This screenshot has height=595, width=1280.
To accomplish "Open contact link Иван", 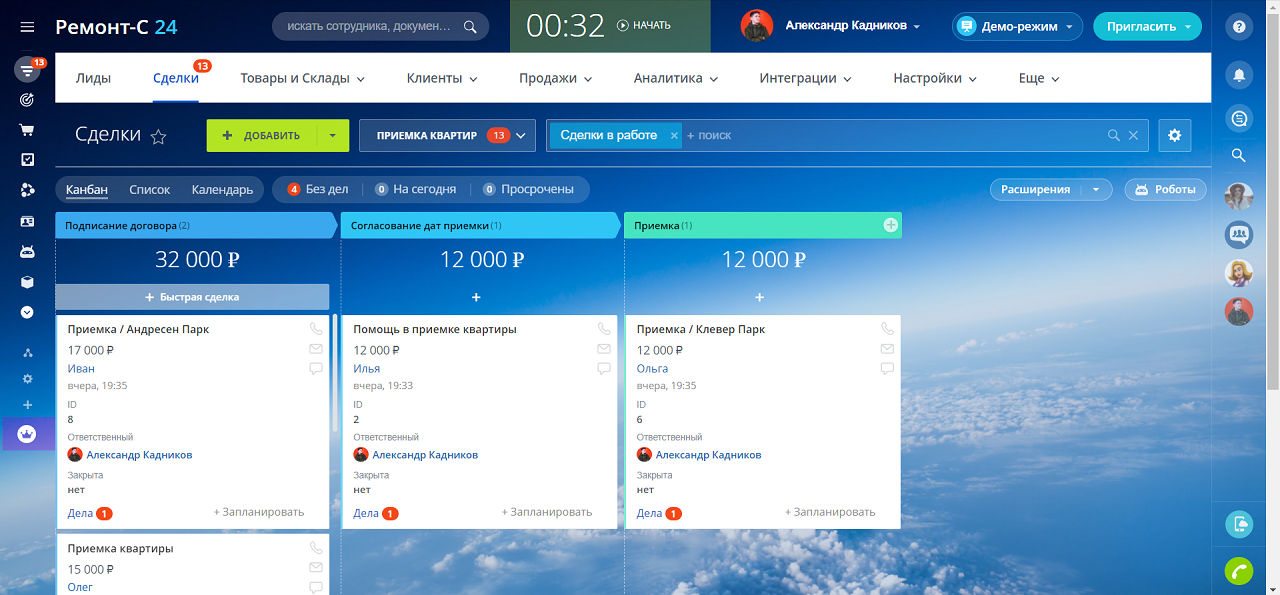I will [x=81, y=368].
